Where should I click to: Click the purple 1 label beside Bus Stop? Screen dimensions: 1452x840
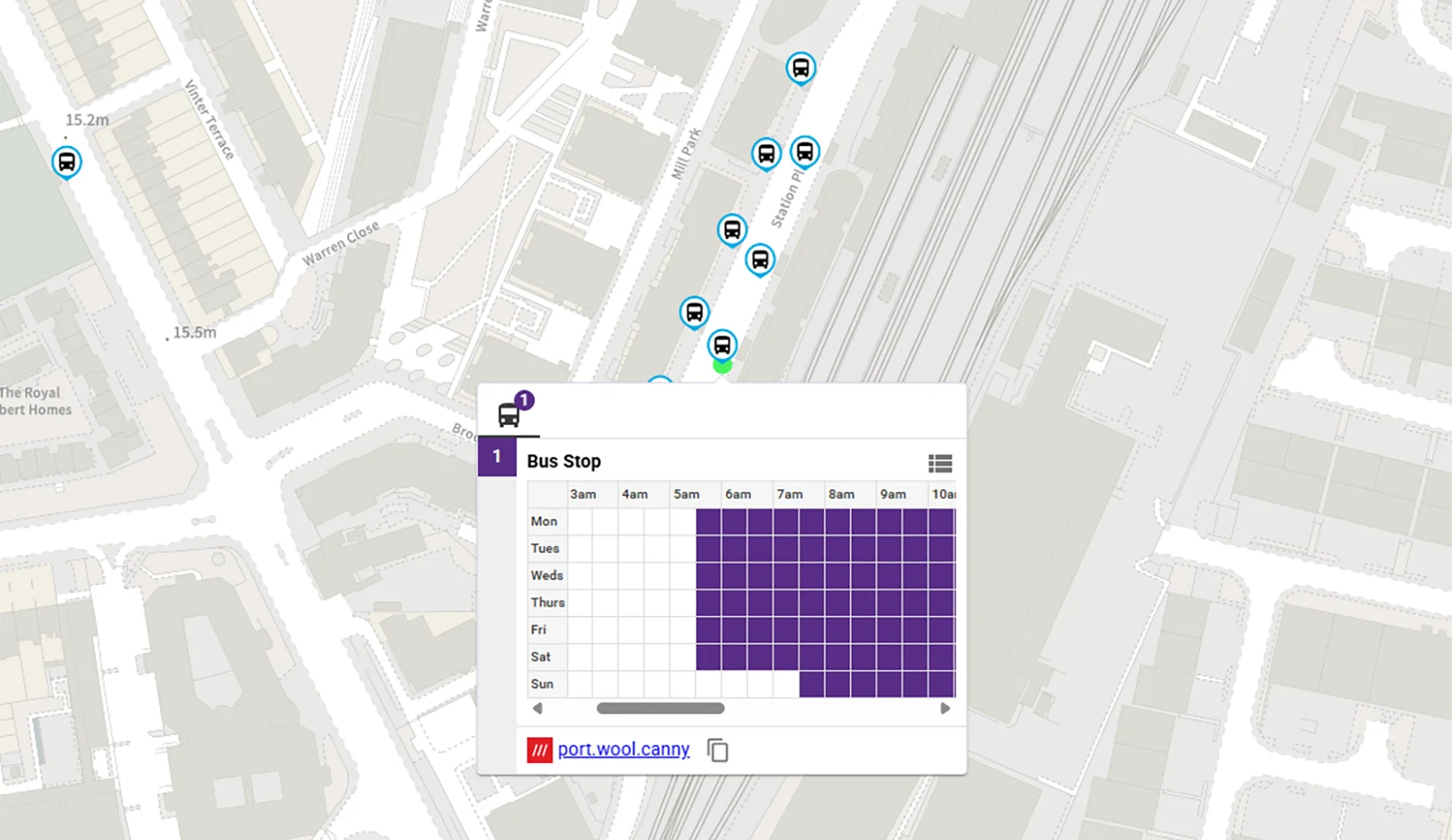[497, 457]
